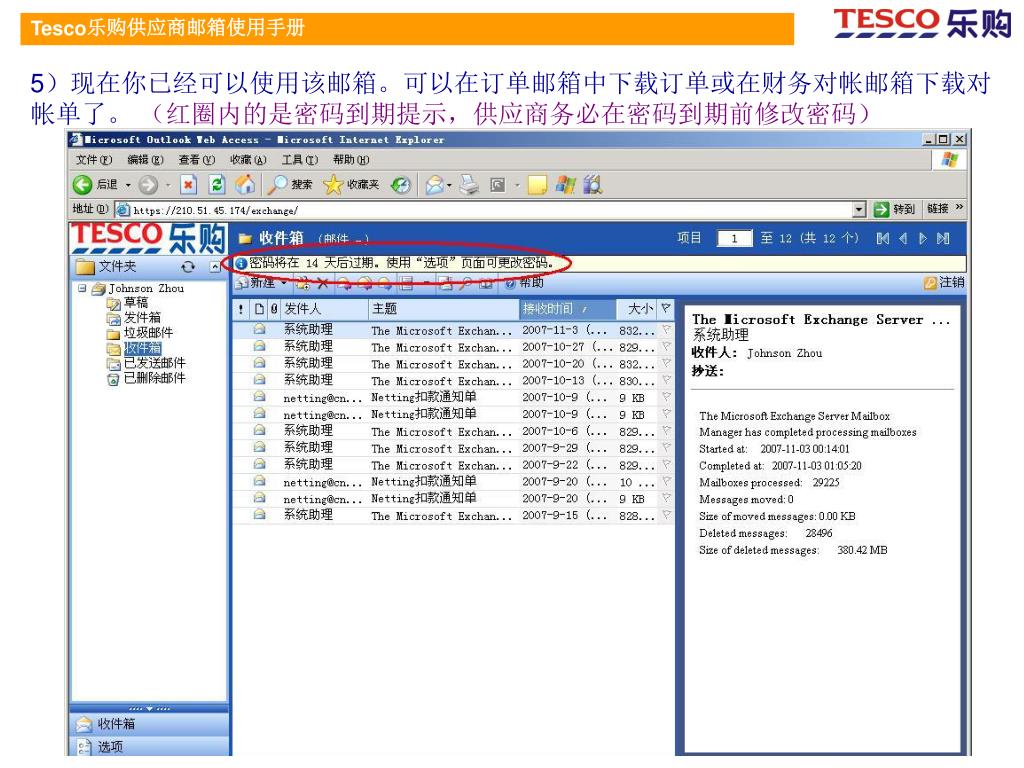Collapse the Johnson Zhou mailbox tree
This screenshot has width=1024, height=768.
82,288
